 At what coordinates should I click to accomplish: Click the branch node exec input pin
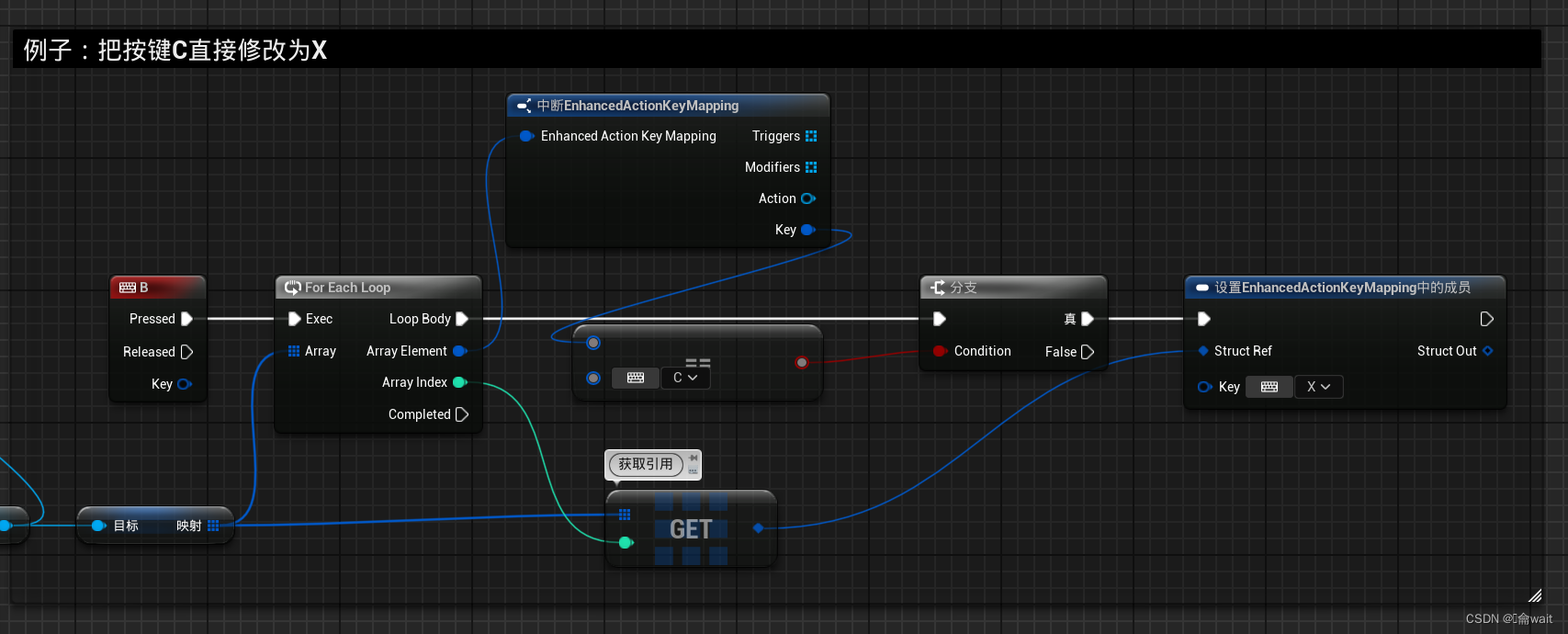pos(940,319)
